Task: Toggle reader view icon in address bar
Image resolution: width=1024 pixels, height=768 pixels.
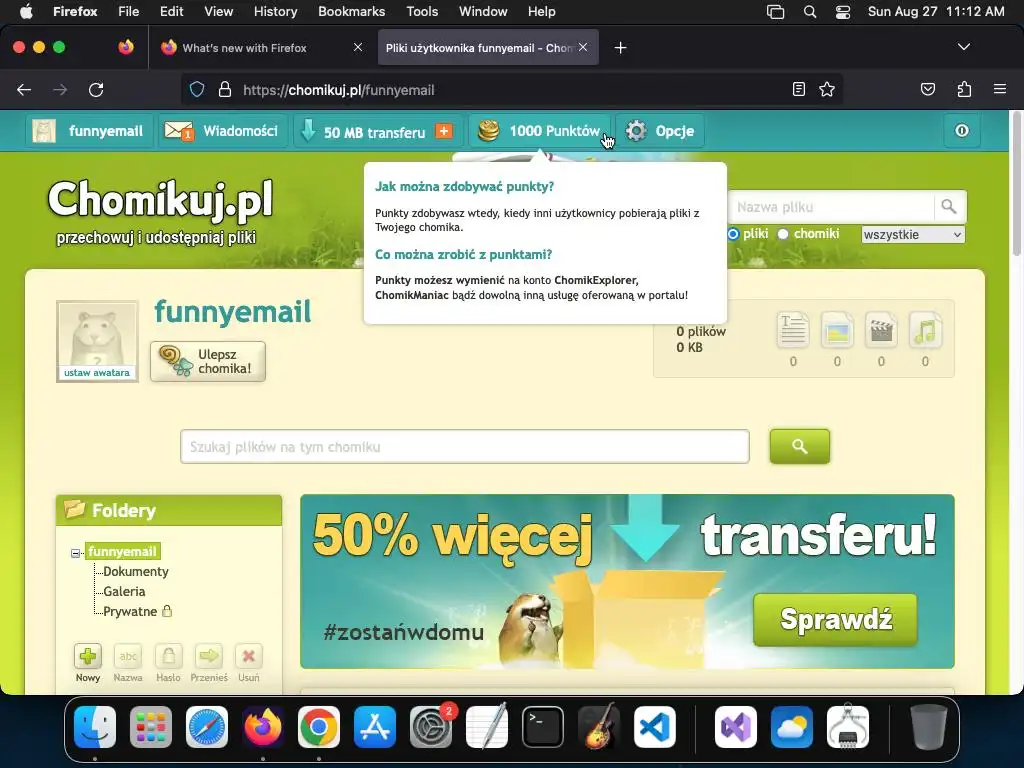Action: (x=798, y=89)
